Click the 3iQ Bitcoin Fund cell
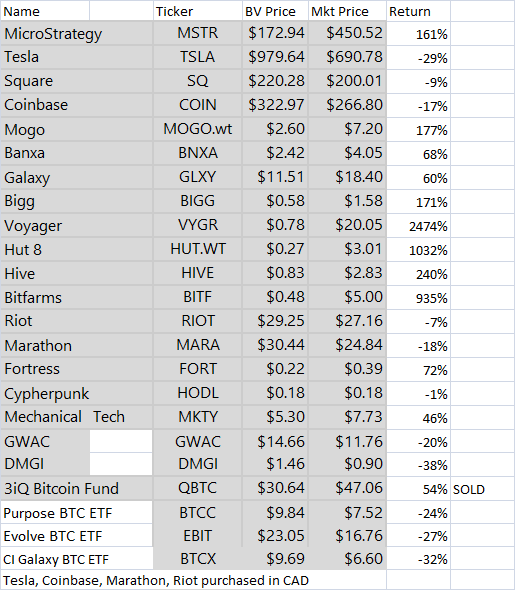 click(x=77, y=489)
